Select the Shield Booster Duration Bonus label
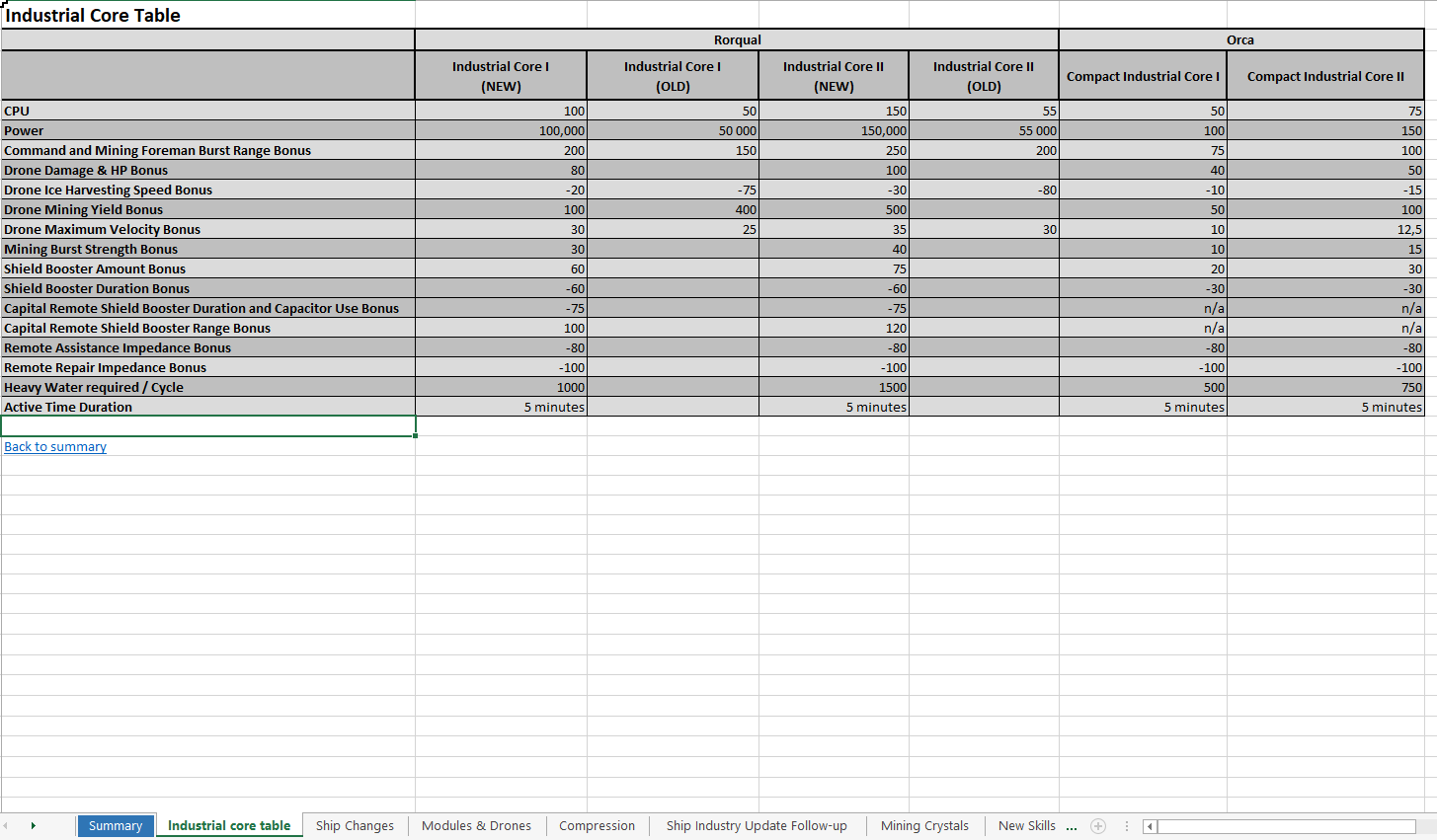Viewport: 1437px width, 840px height. pos(207,288)
